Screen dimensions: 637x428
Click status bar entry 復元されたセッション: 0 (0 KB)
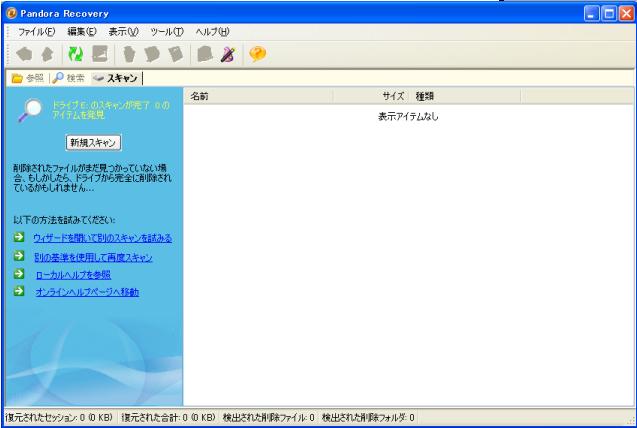[59, 417]
